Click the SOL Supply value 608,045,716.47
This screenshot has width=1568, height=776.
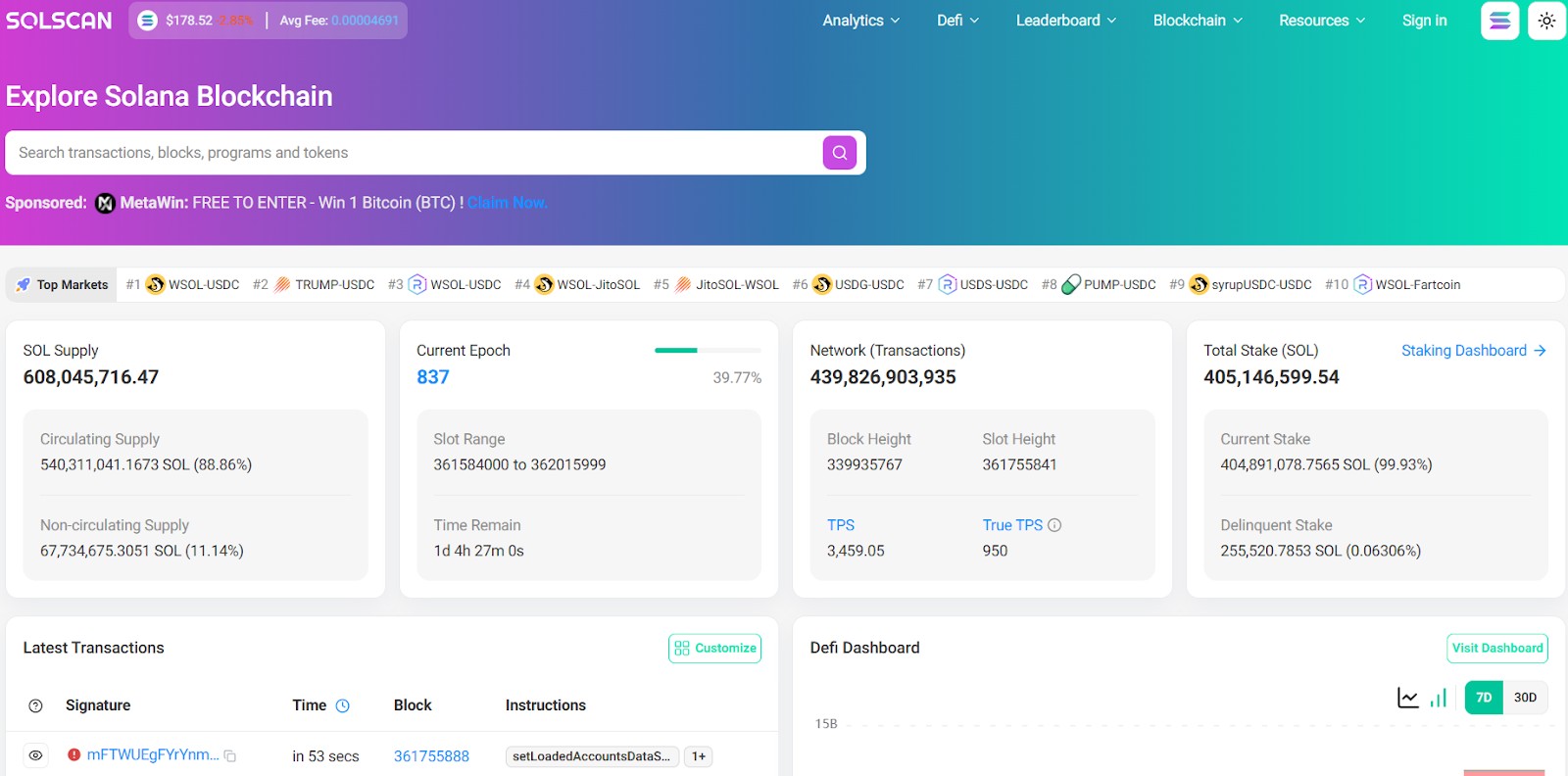tap(91, 377)
